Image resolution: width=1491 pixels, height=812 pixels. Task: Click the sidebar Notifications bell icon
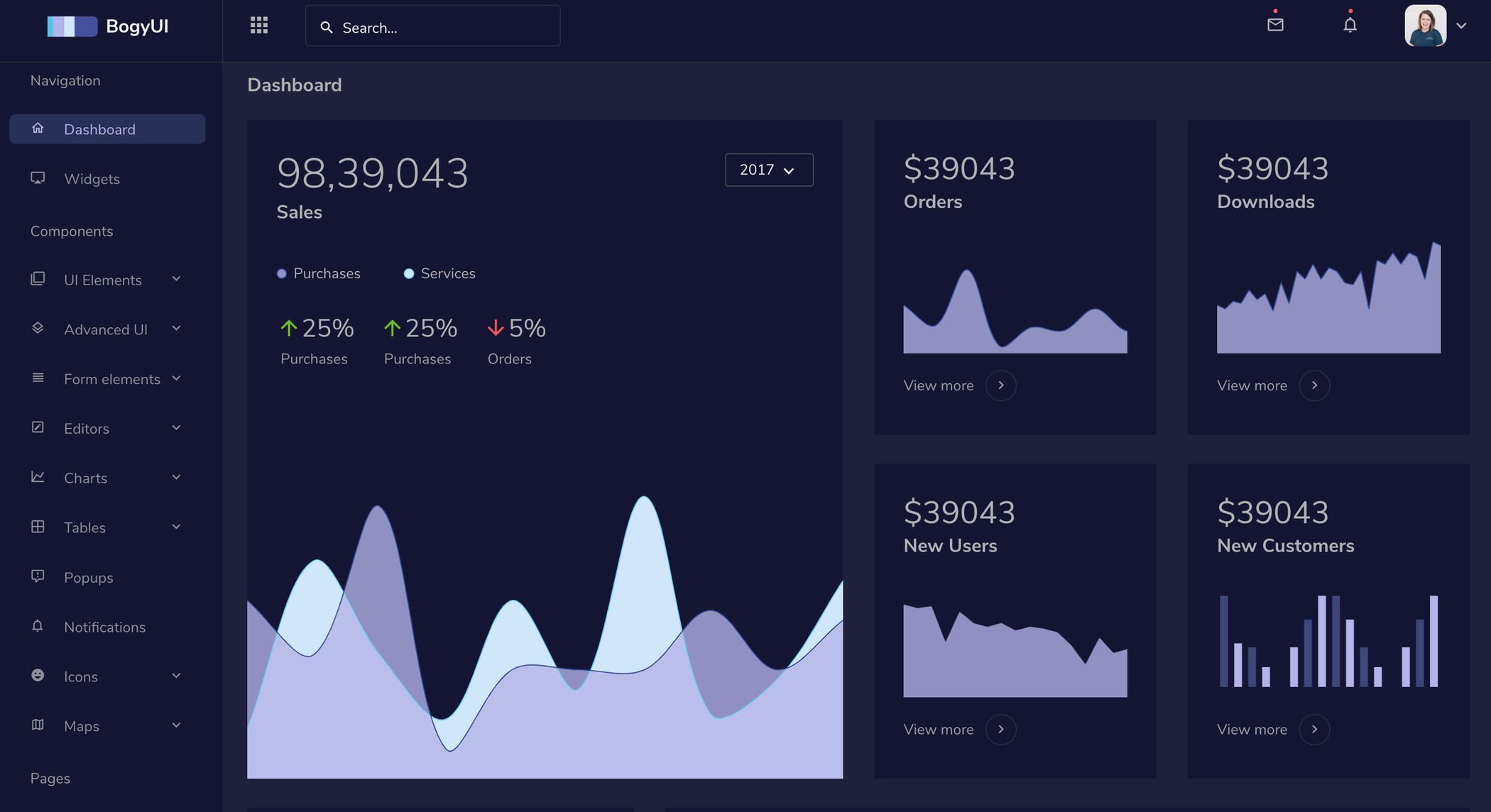click(x=38, y=625)
